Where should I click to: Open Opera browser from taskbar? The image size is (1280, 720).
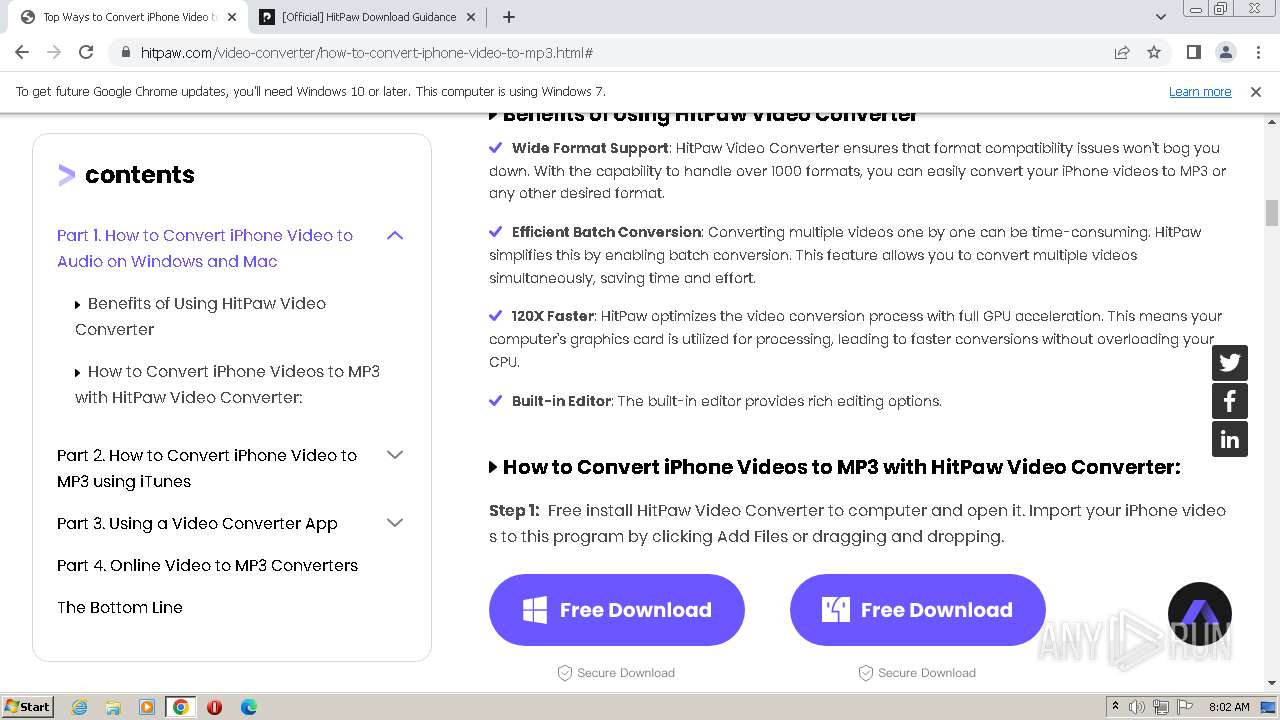[x=214, y=707]
